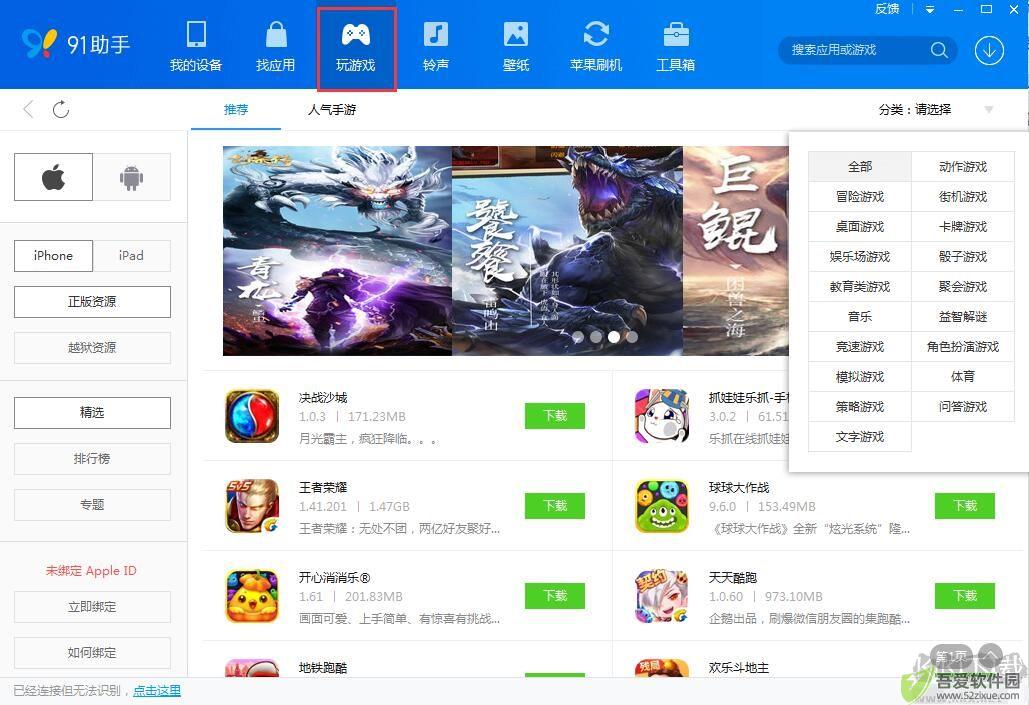Image resolution: width=1029 pixels, height=705 pixels.
Task: Switch to Apple platform
Action: 53,177
